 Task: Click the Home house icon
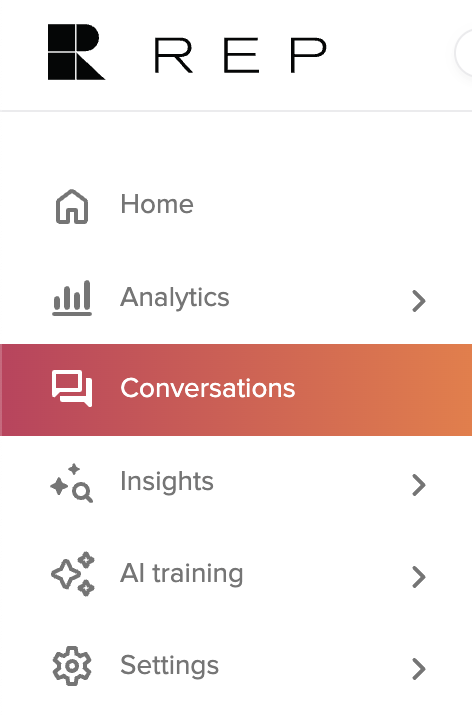(72, 206)
